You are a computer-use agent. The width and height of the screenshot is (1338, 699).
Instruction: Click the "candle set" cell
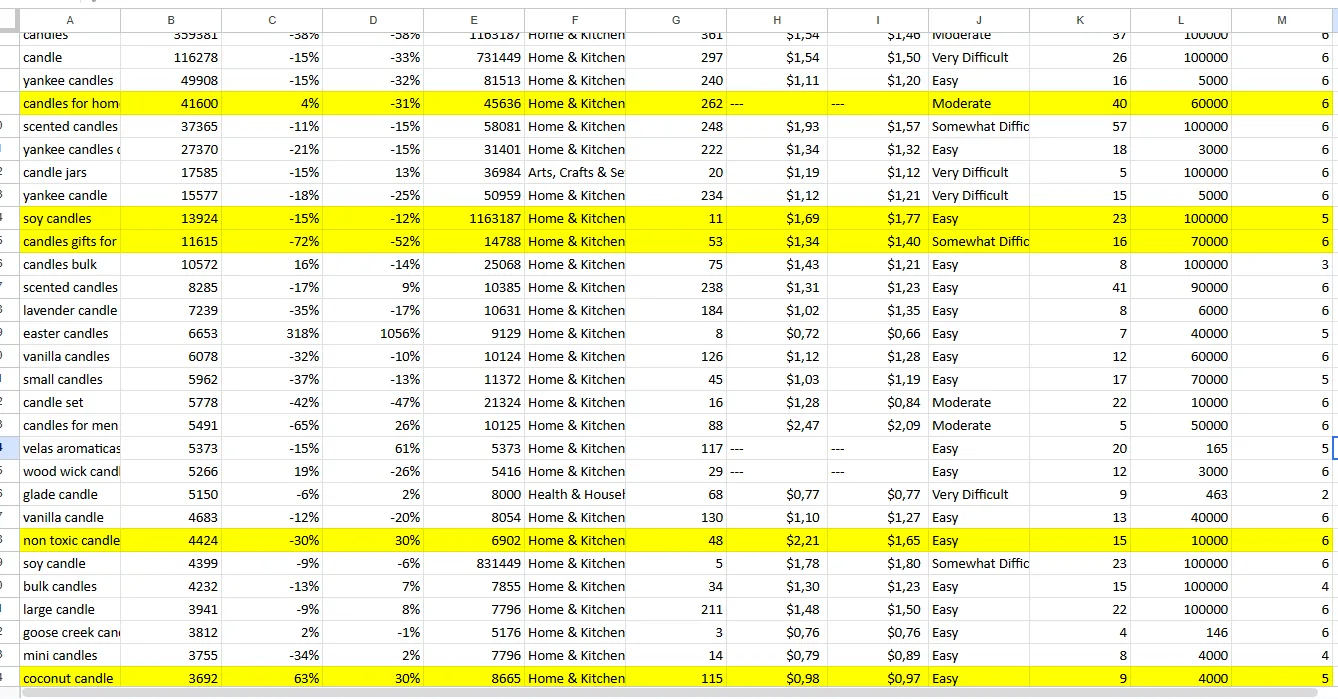pyautogui.click(x=70, y=403)
